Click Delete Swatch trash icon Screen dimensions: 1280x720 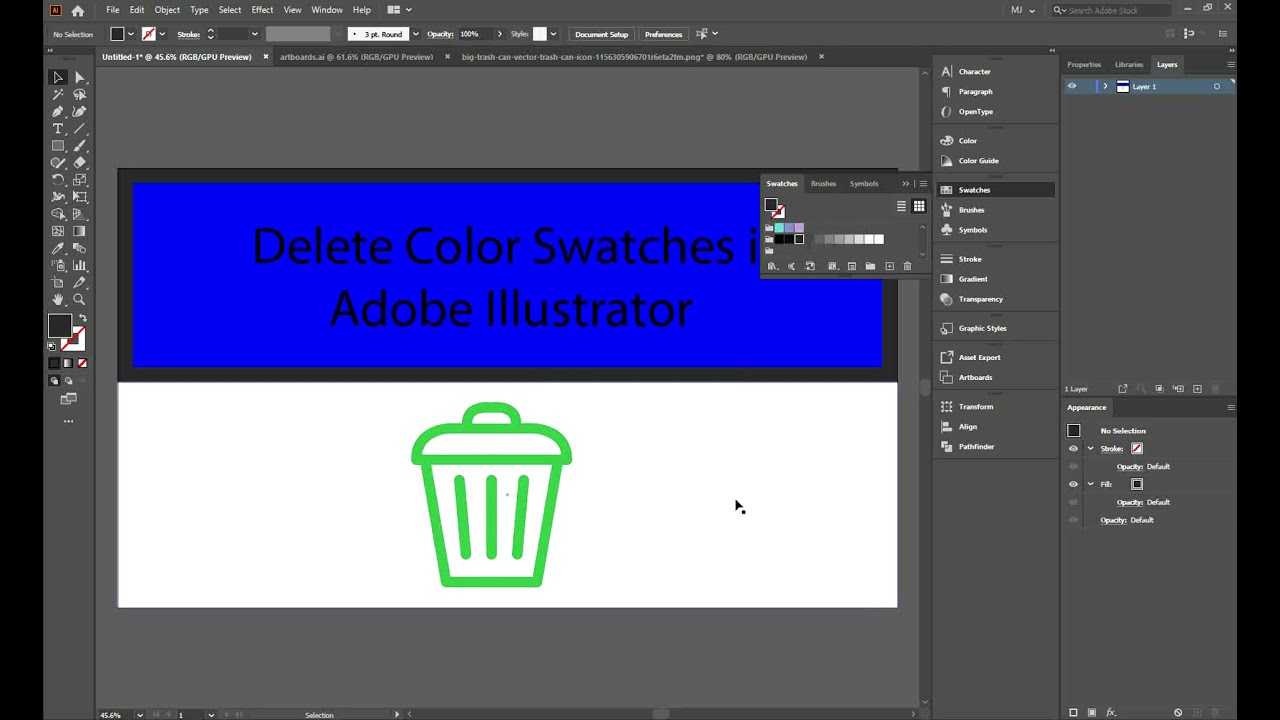[x=907, y=266]
